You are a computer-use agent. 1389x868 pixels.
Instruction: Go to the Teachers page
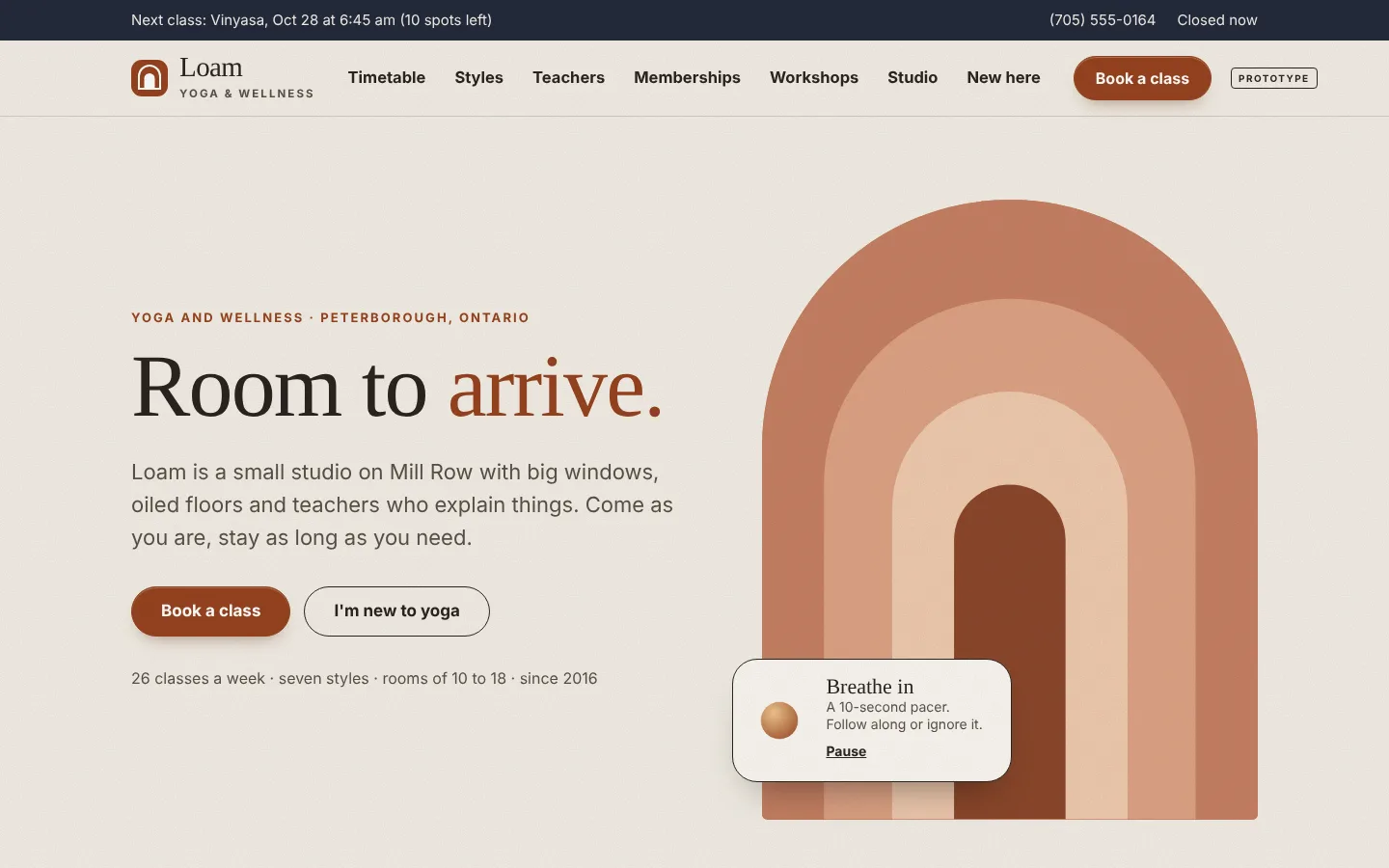point(568,77)
